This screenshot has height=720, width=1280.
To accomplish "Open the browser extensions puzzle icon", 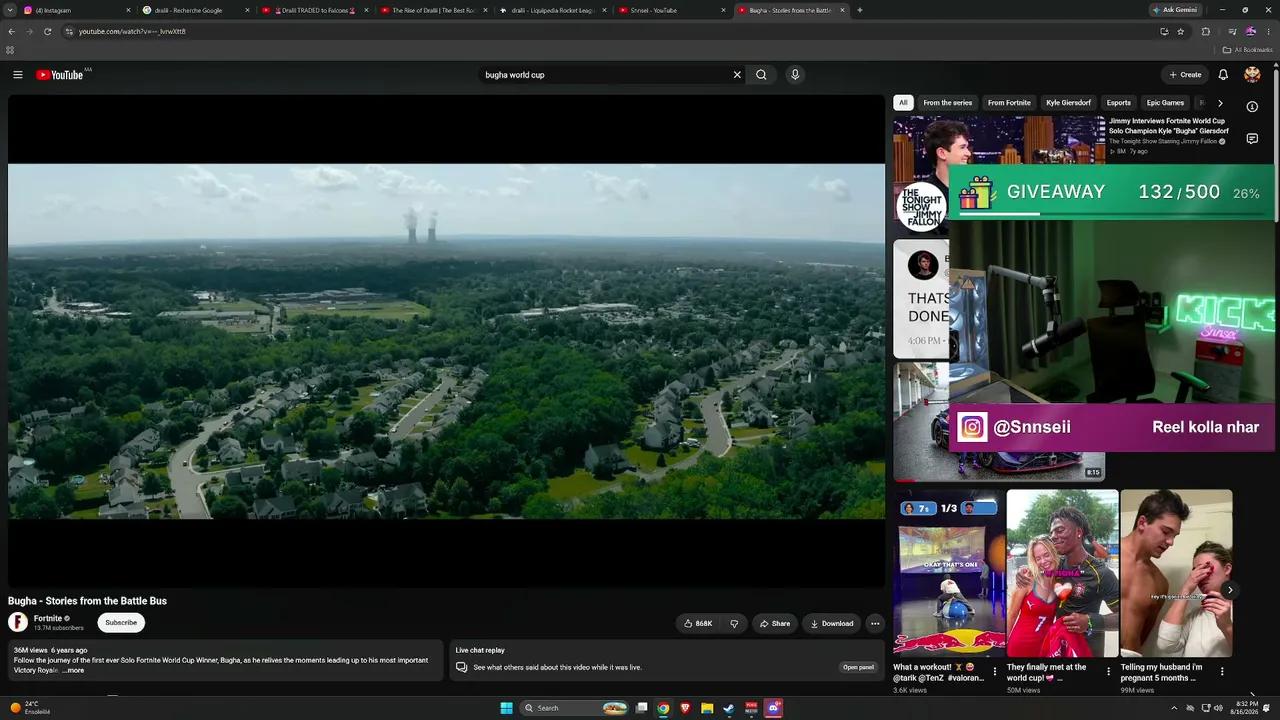I will (1205, 31).
